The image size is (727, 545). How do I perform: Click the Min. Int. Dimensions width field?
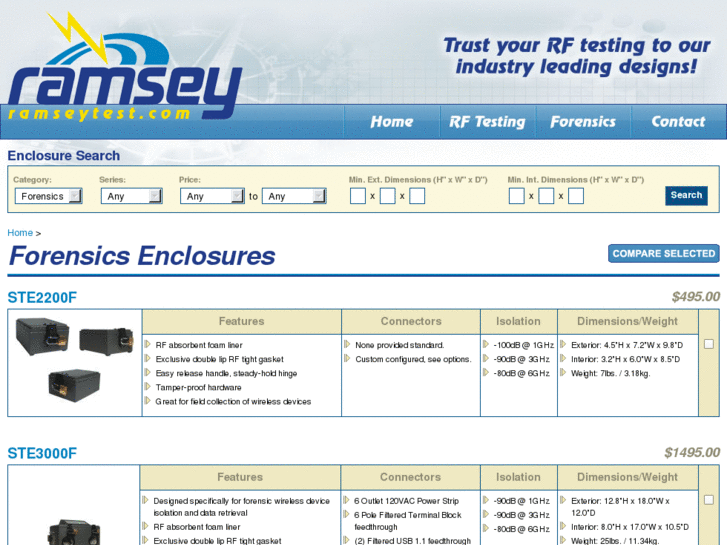point(546,196)
